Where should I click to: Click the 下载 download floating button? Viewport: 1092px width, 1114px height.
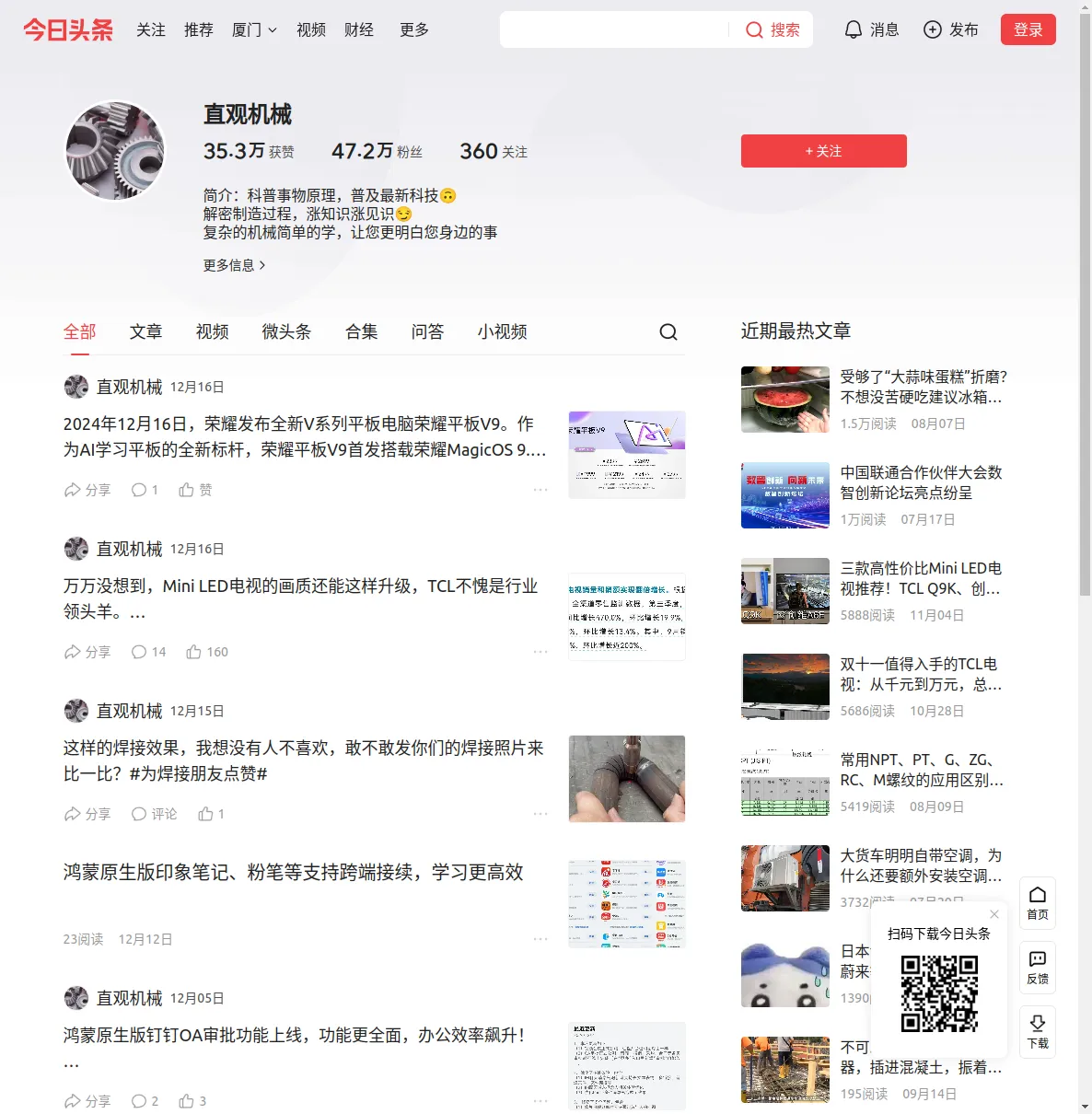click(x=1038, y=1032)
